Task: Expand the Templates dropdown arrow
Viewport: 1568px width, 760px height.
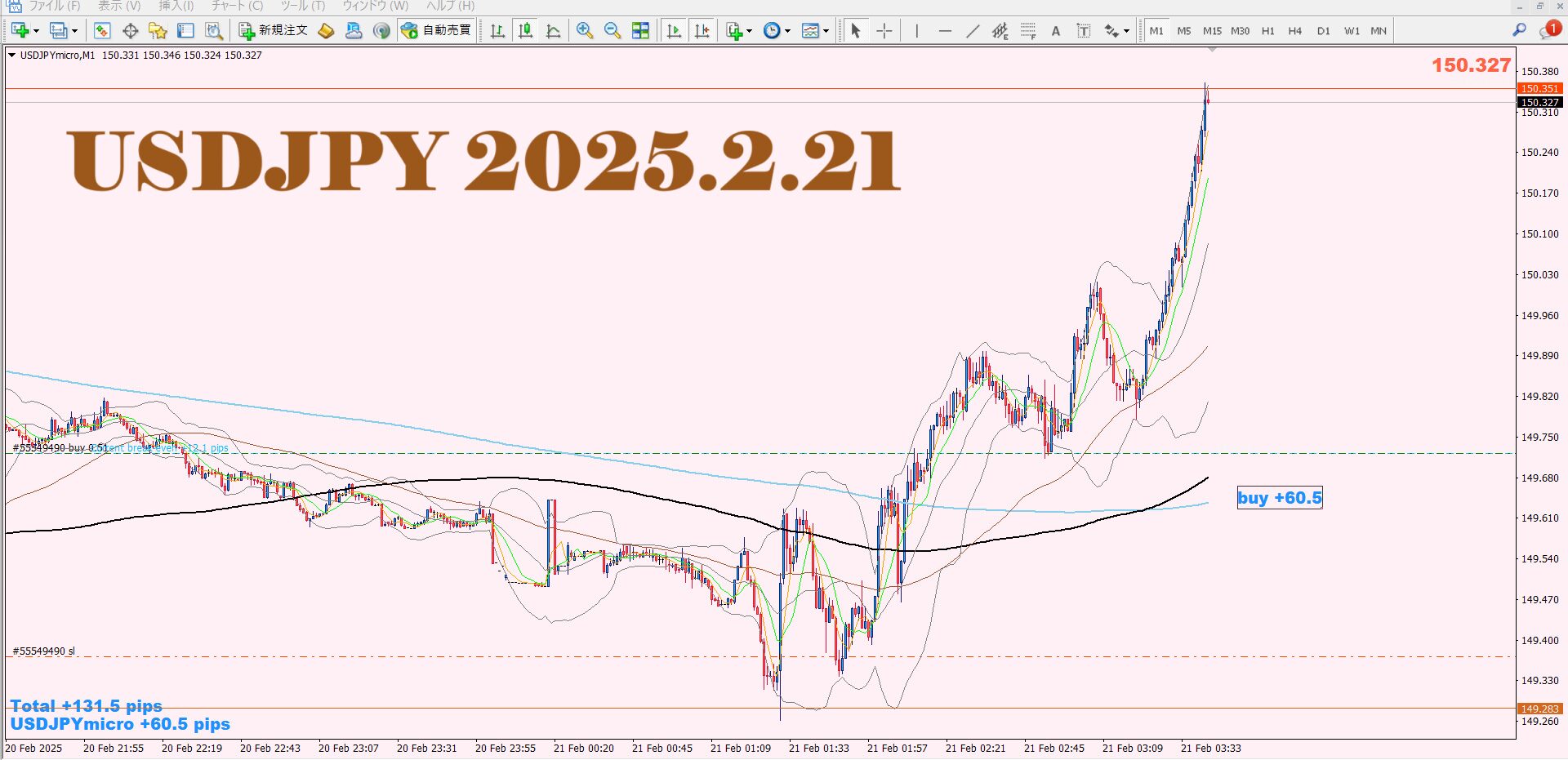Action: click(826, 31)
